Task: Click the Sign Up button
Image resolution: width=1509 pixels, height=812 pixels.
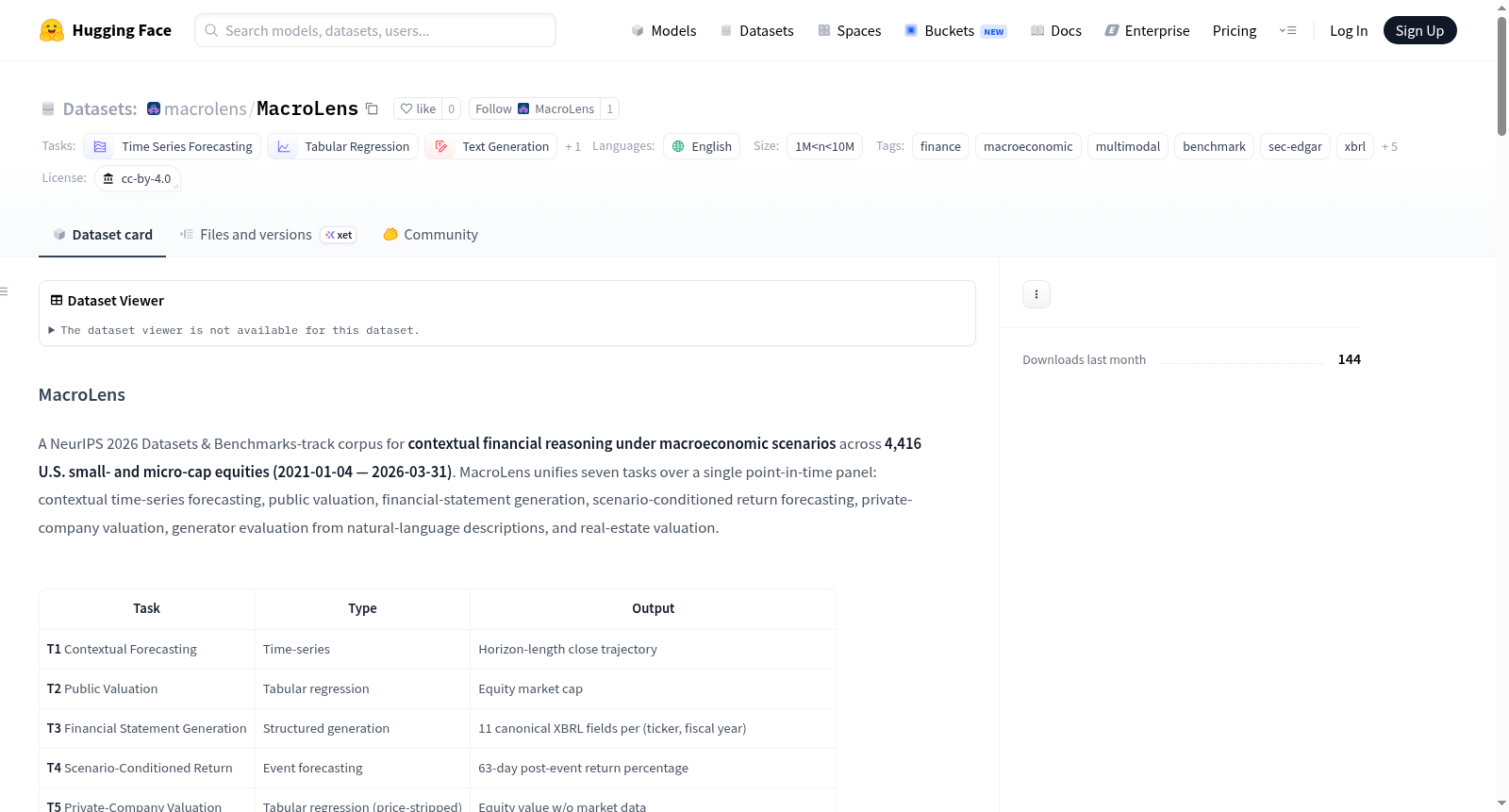Action: 1419,30
